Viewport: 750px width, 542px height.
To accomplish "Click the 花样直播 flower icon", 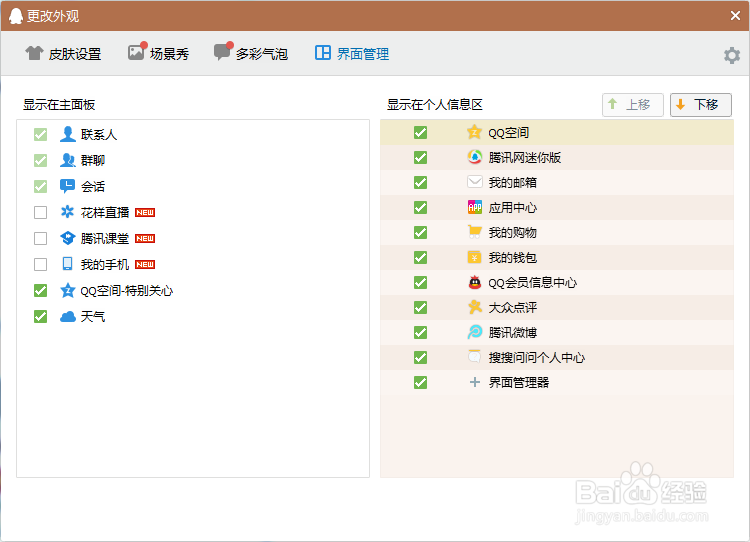I will [x=67, y=212].
